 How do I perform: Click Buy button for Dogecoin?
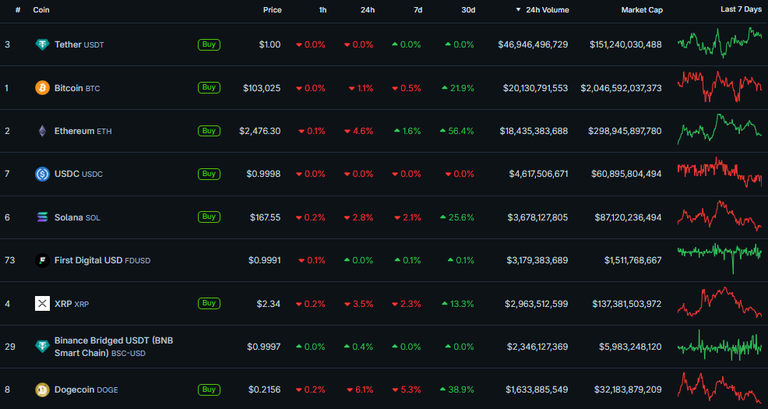(209, 389)
